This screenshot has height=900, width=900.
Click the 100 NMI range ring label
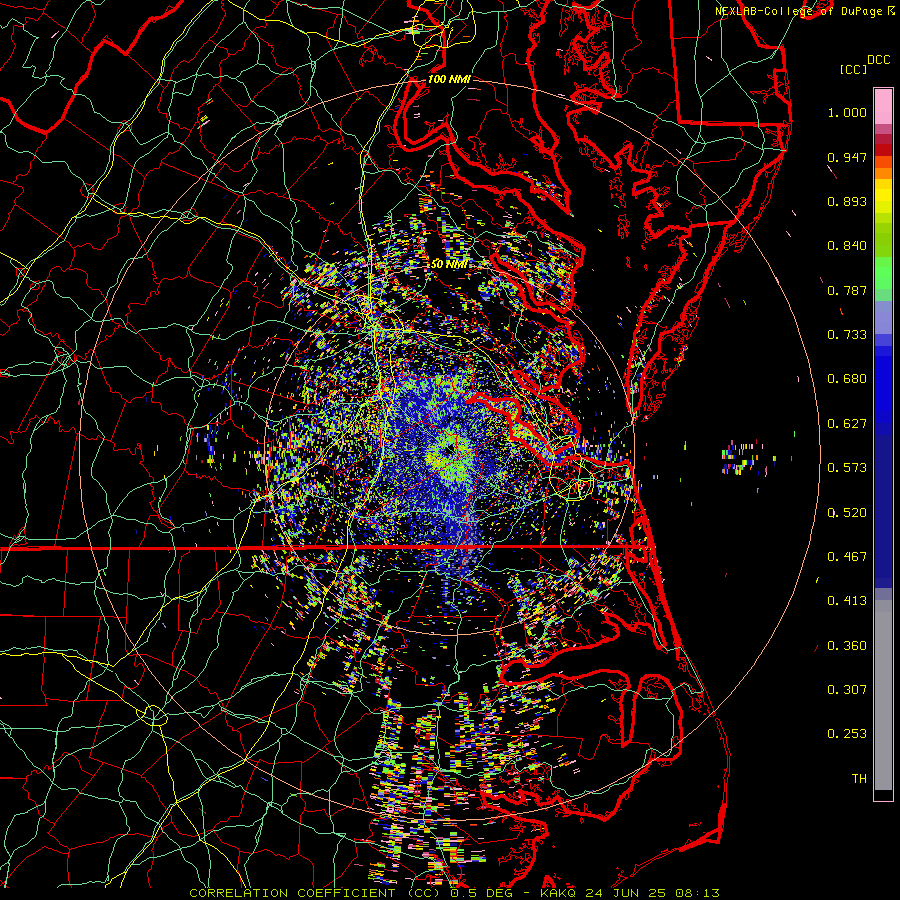click(x=449, y=79)
